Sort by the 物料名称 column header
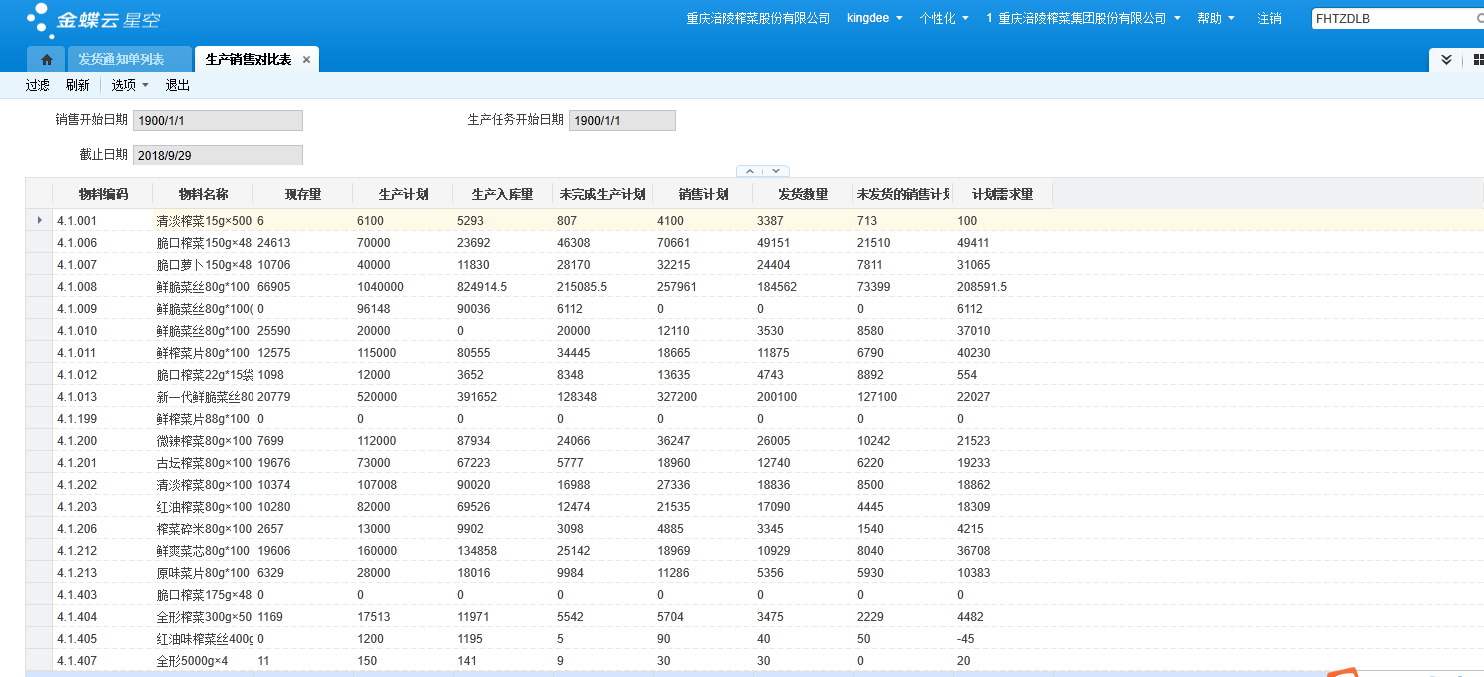 click(x=203, y=194)
